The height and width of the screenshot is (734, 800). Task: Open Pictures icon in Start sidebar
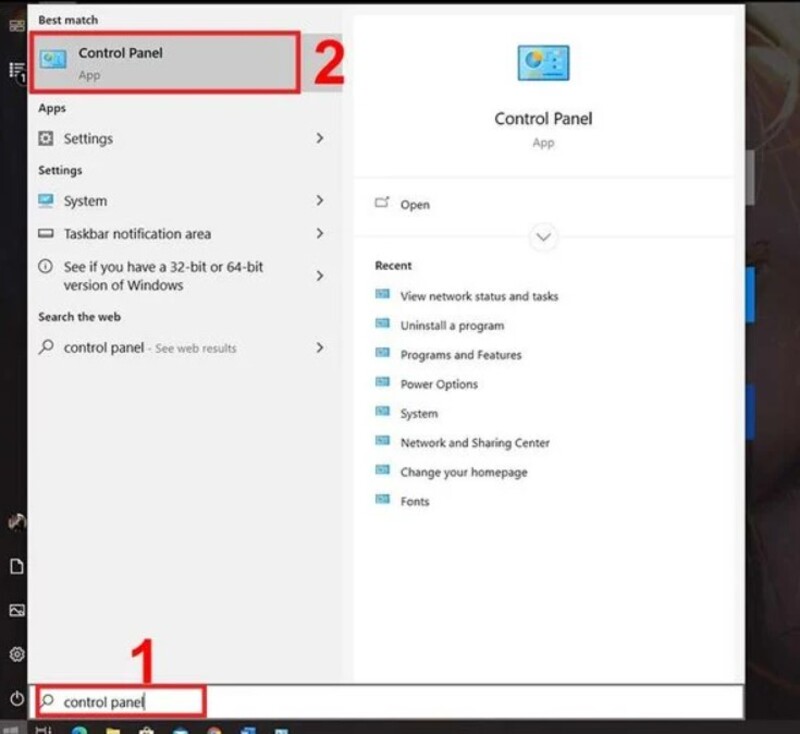[16, 610]
